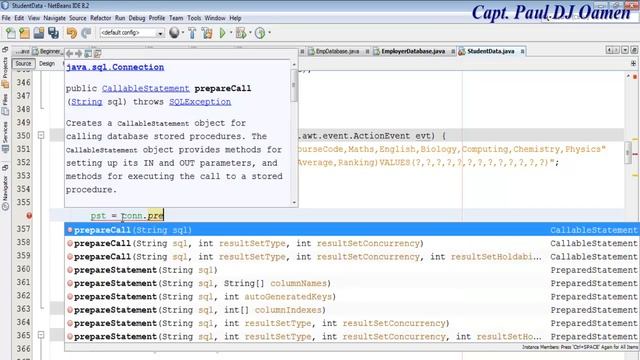Open the Help menu
This screenshot has width=640, height=360.
(x=235, y=18)
